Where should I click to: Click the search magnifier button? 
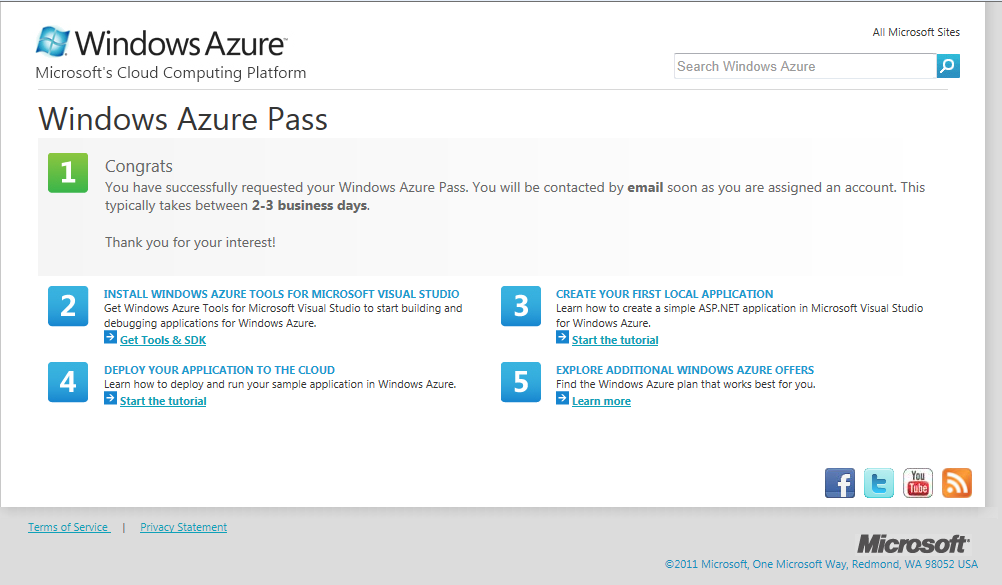948,66
